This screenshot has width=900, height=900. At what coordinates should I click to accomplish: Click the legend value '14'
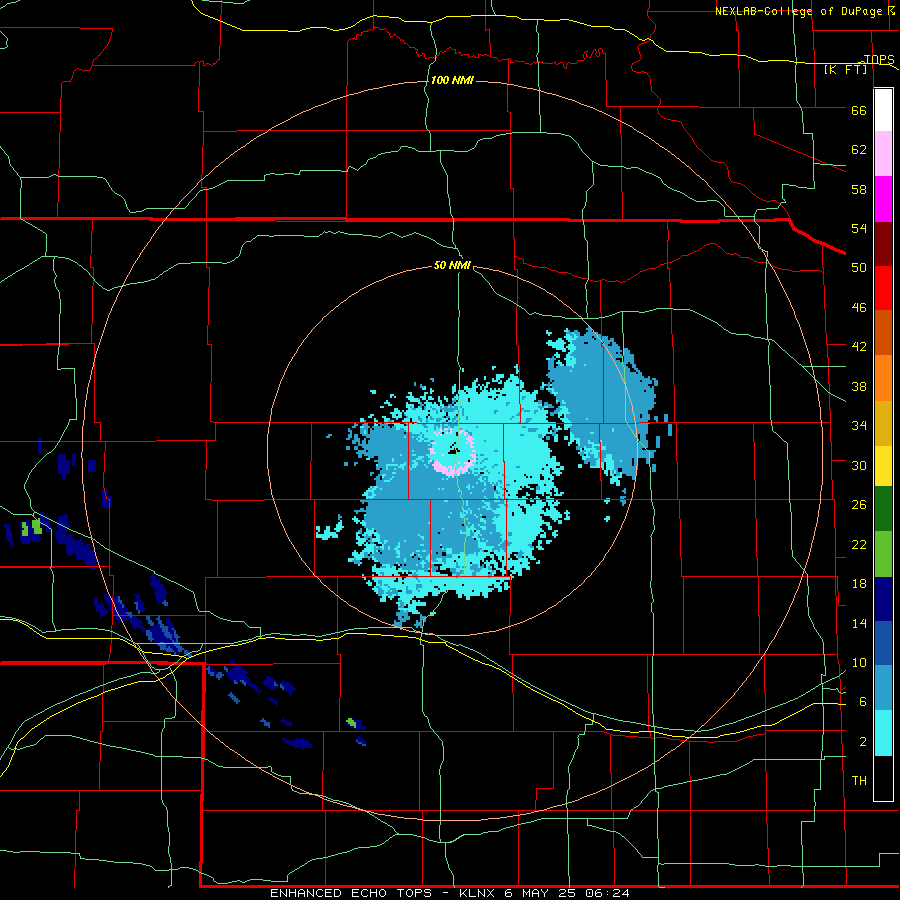tap(859, 624)
